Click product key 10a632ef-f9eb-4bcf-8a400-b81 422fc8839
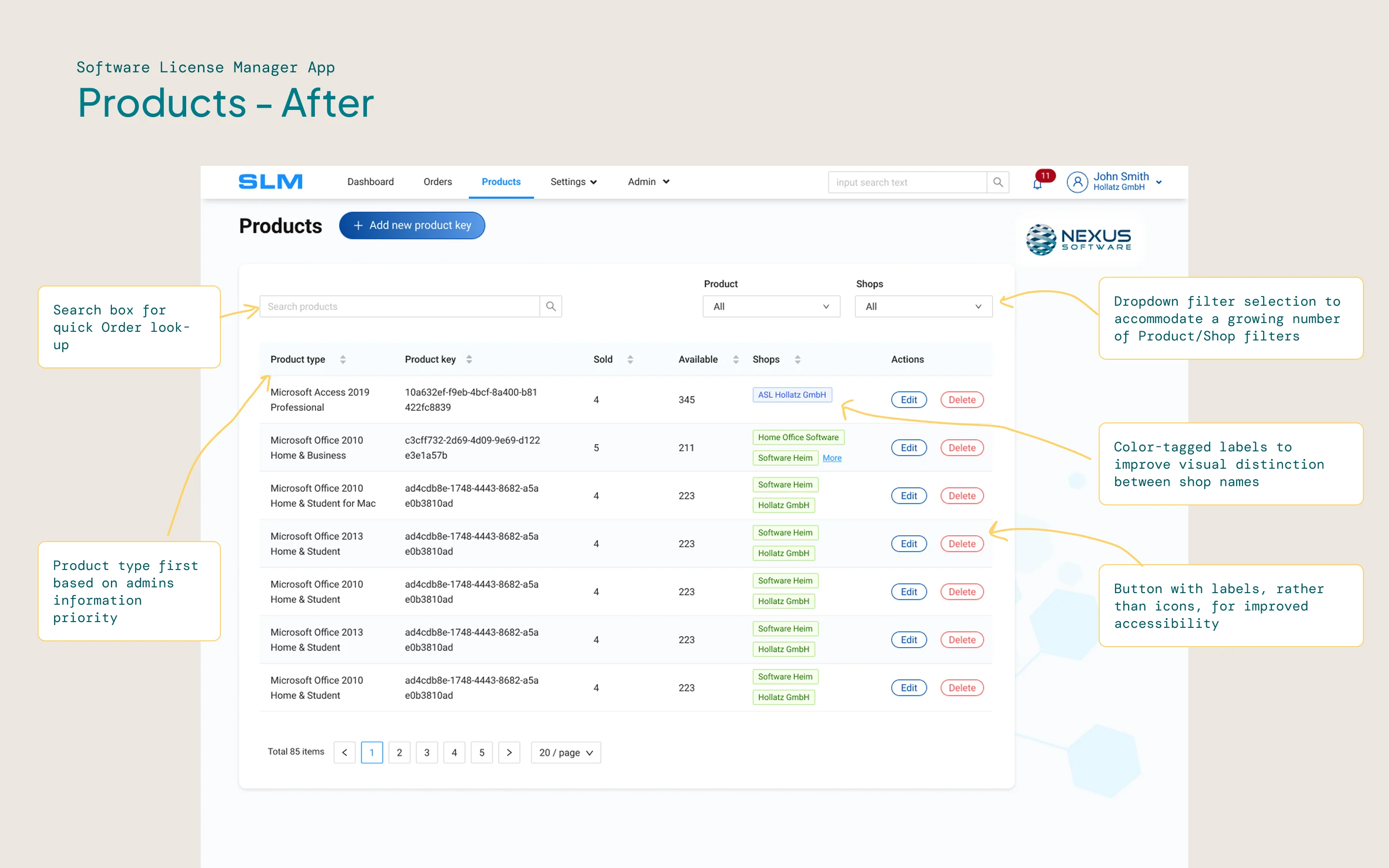 [471, 400]
